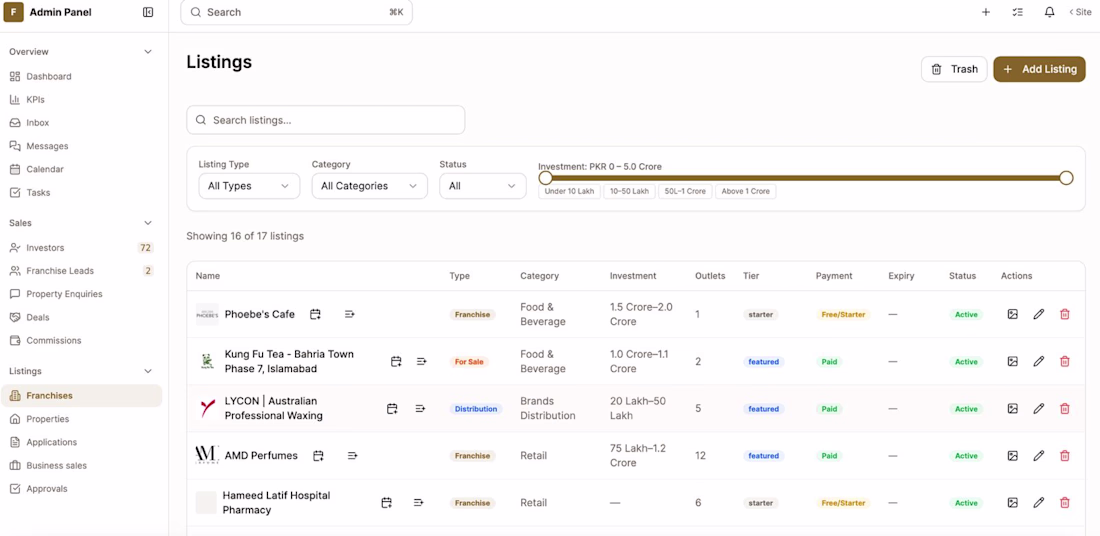This screenshot has width=1100, height=536.
Task: Open Franchise Leads page
Action: click(x=81, y=271)
